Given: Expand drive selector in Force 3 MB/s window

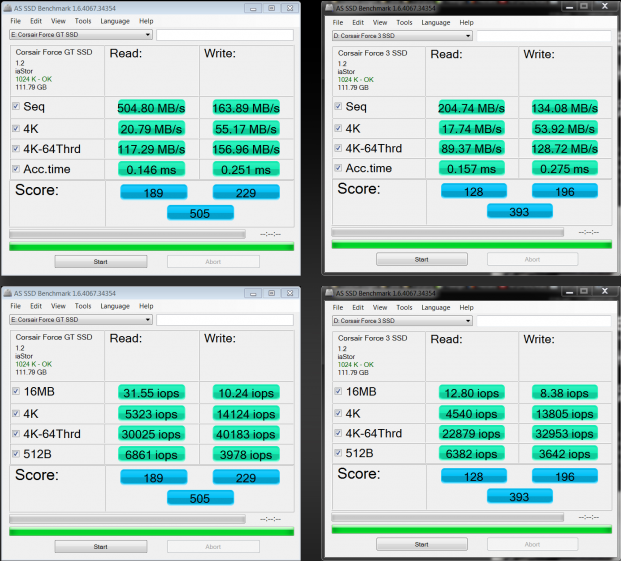Looking at the screenshot, I should pyautogui.click(x=468, y=36).
